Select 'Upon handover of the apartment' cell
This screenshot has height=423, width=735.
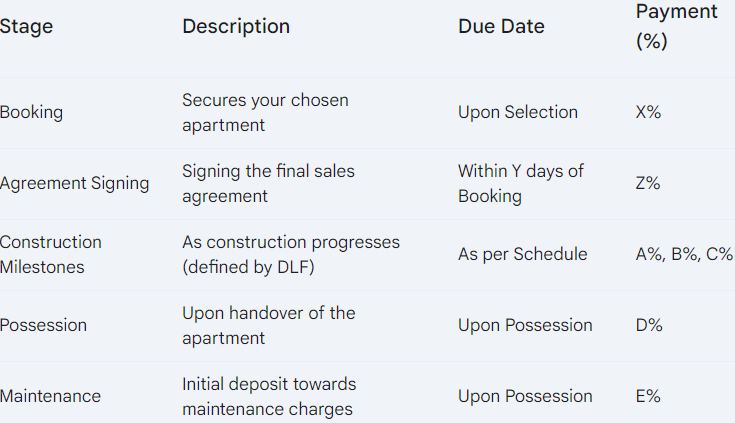[269, 325]
